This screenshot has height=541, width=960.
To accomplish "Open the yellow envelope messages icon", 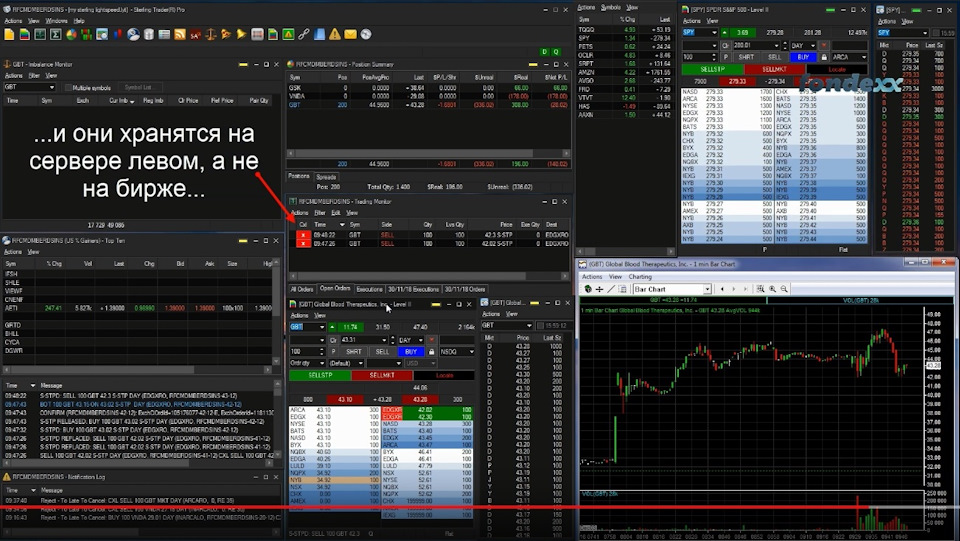I will (x=350, y=35).
